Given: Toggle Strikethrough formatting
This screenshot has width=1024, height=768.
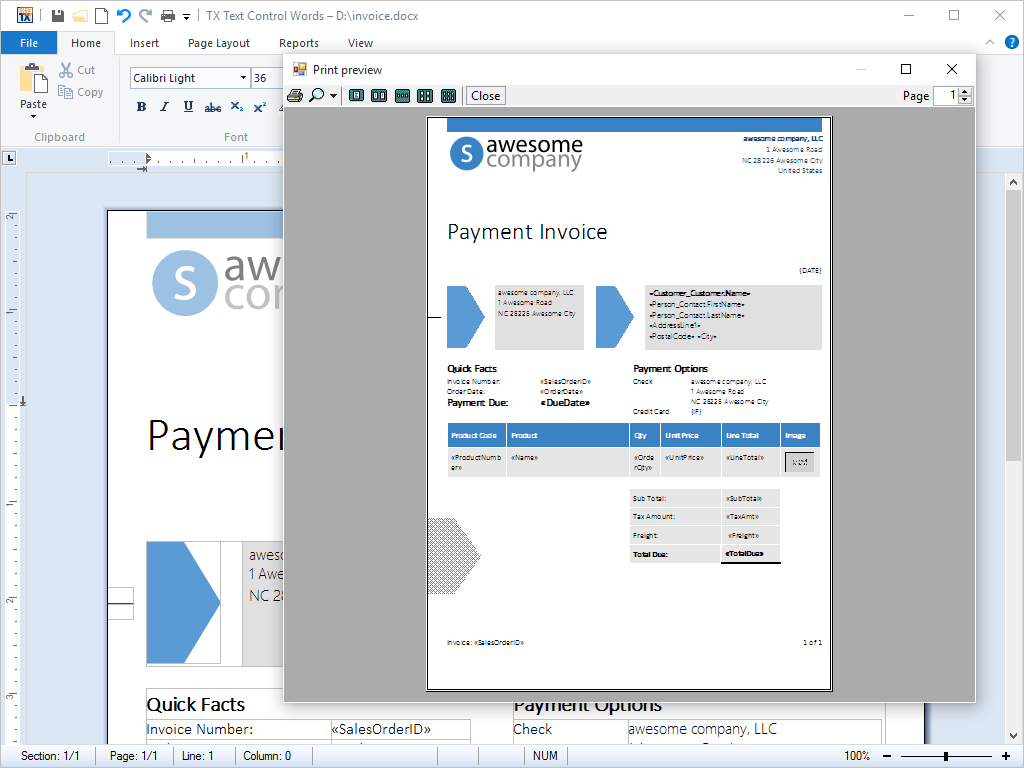Looking at the screenshot, I should [212, 107].
